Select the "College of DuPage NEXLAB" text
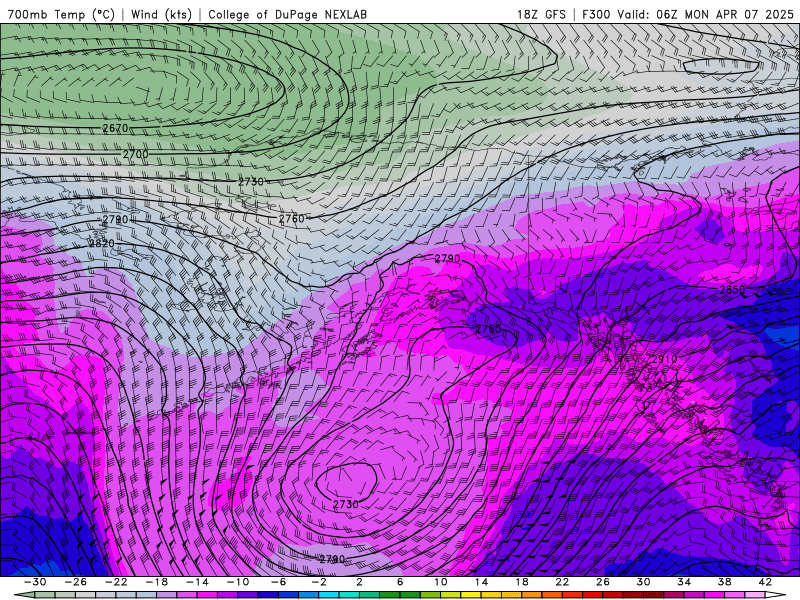800x600 pixels. tap(287, 14)
